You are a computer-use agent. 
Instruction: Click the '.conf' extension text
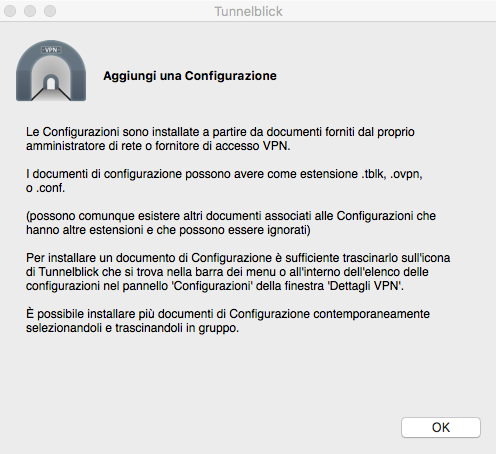click(x=50, y=188)
